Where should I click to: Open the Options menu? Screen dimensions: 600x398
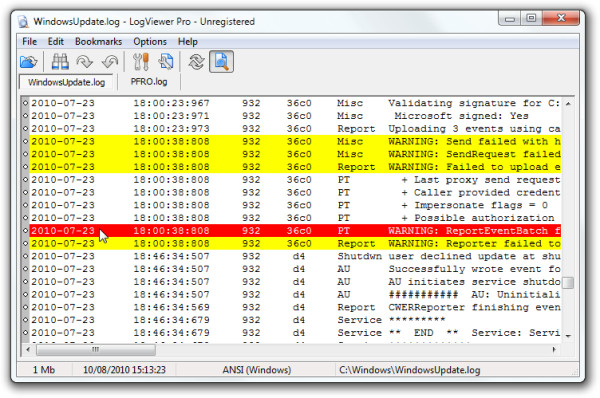point(150,41)
